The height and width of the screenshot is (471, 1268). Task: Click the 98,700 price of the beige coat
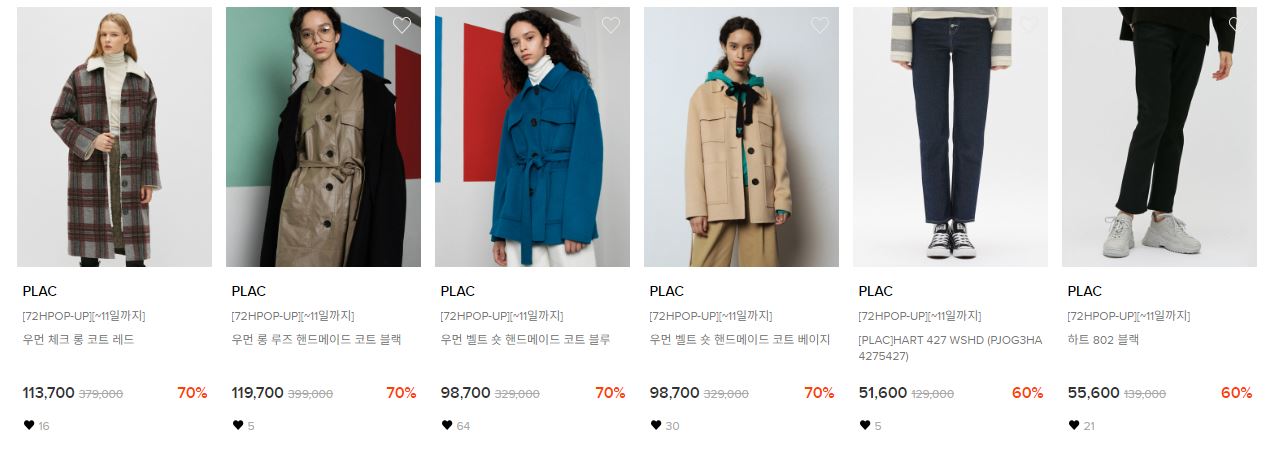675,393
